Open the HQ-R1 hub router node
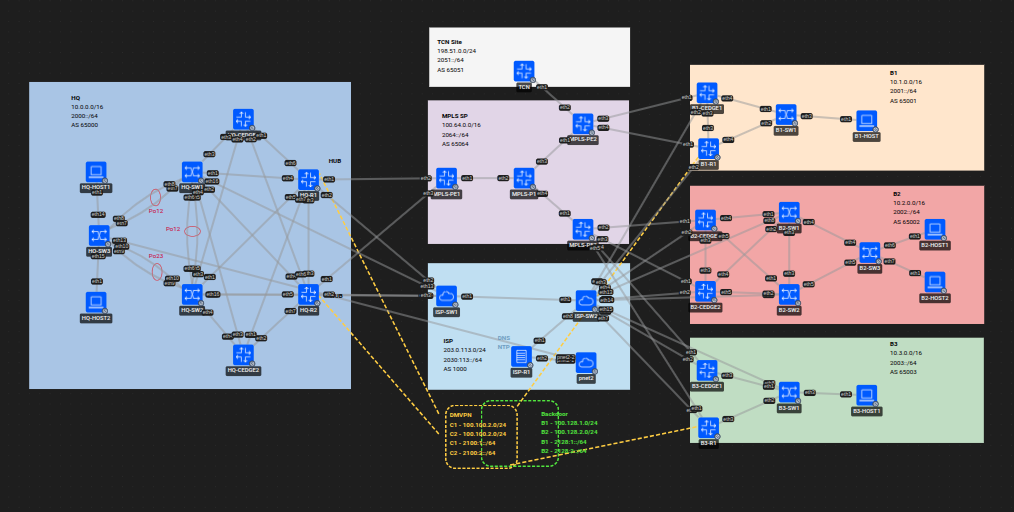 point(308,180)
